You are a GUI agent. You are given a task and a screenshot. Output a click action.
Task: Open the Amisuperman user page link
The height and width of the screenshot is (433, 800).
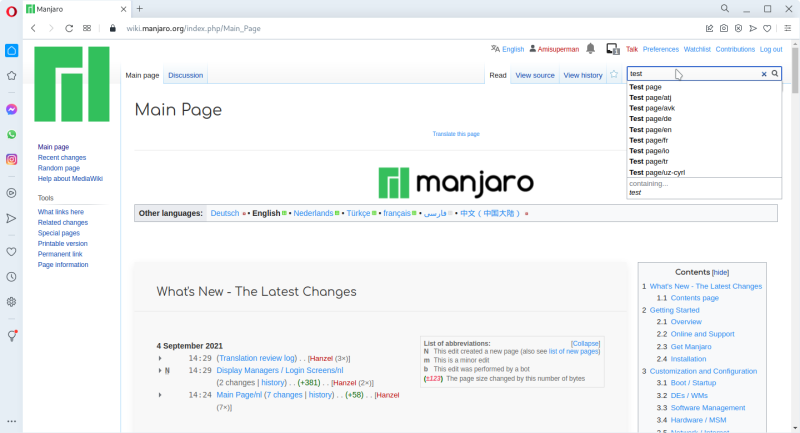558,49
